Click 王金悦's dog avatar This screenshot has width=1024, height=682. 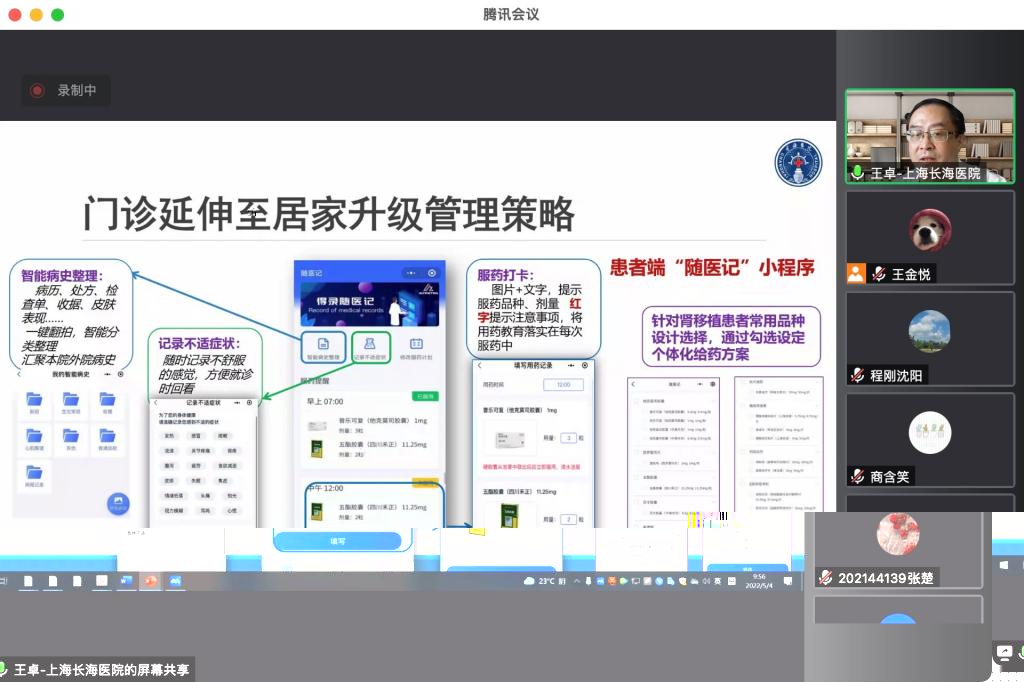(x=930, y=230)
